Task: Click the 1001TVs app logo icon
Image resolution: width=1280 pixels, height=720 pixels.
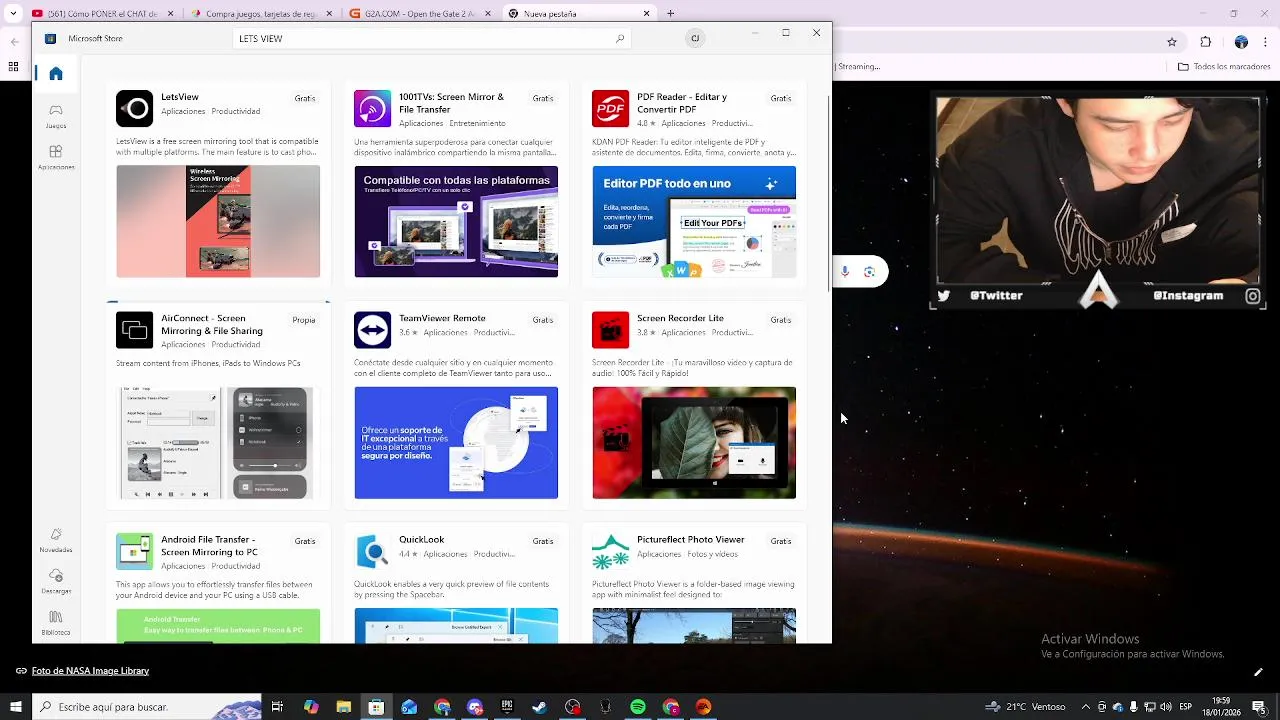Action: click(x=373, y=108)
